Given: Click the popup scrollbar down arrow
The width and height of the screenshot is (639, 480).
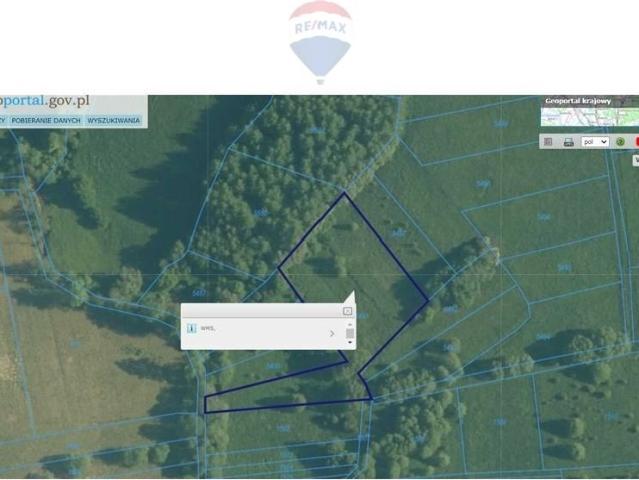Looking at the screenshot, I should tap(350, 343).
